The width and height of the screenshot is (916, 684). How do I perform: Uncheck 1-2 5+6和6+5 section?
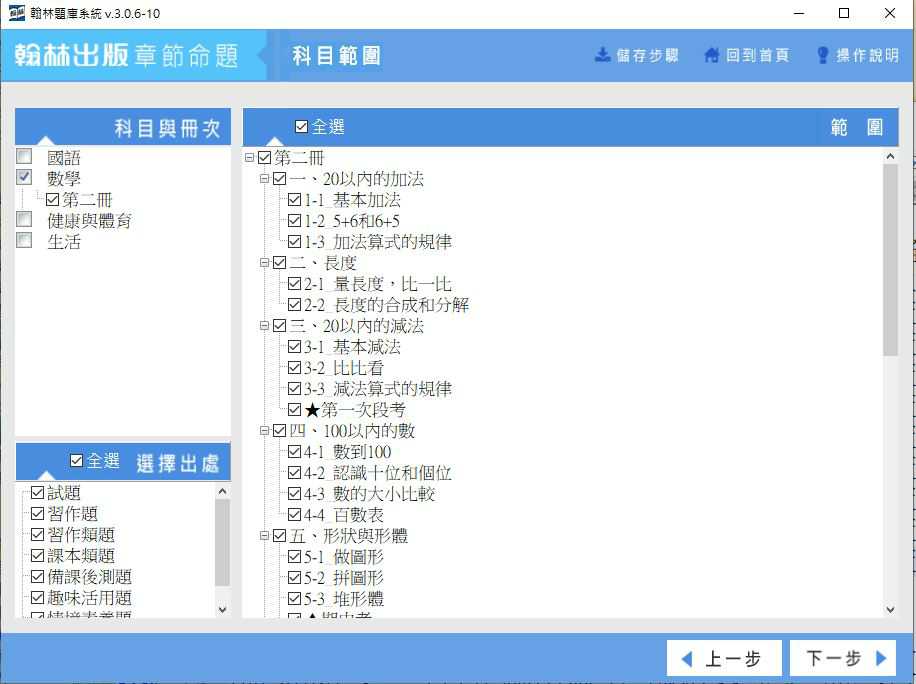pyautogui.click(x=294, y=221)
